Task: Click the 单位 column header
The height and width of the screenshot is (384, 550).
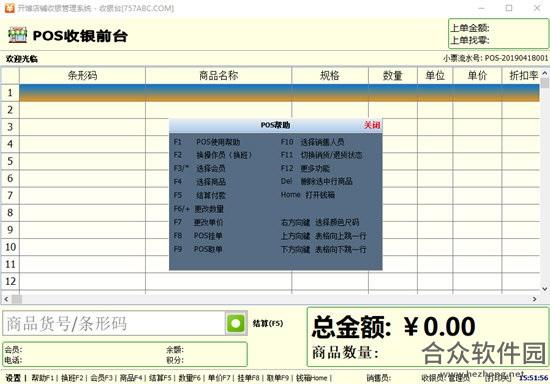Action: point(435,75)
